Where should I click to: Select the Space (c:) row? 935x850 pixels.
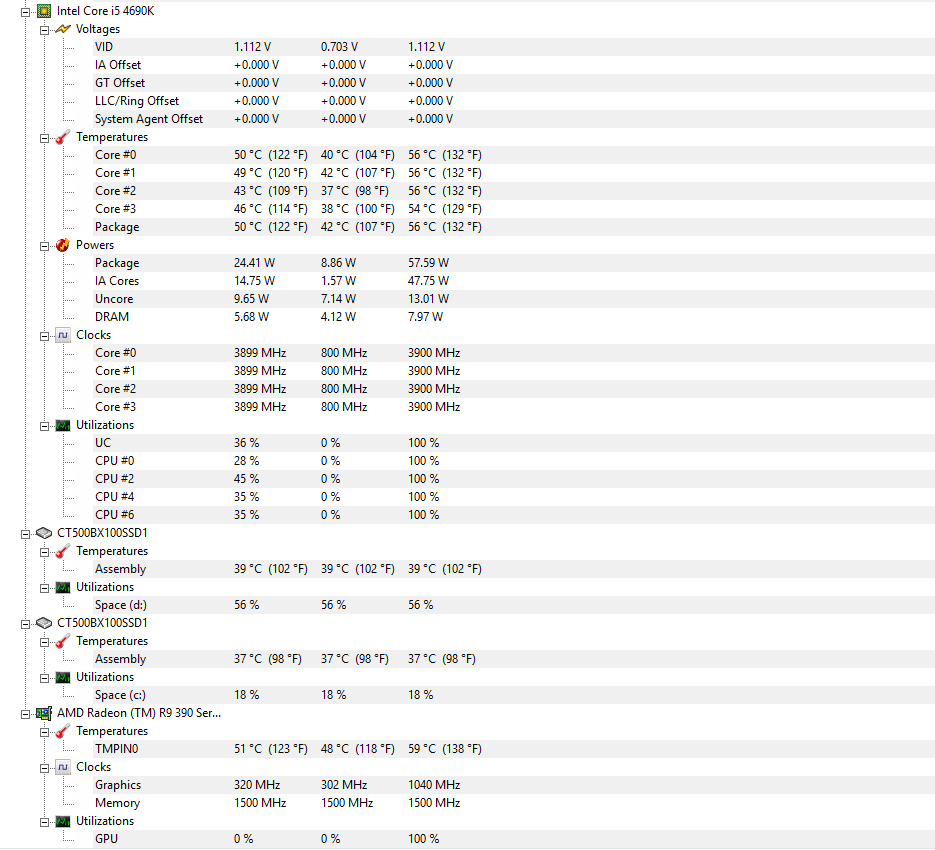513,695
